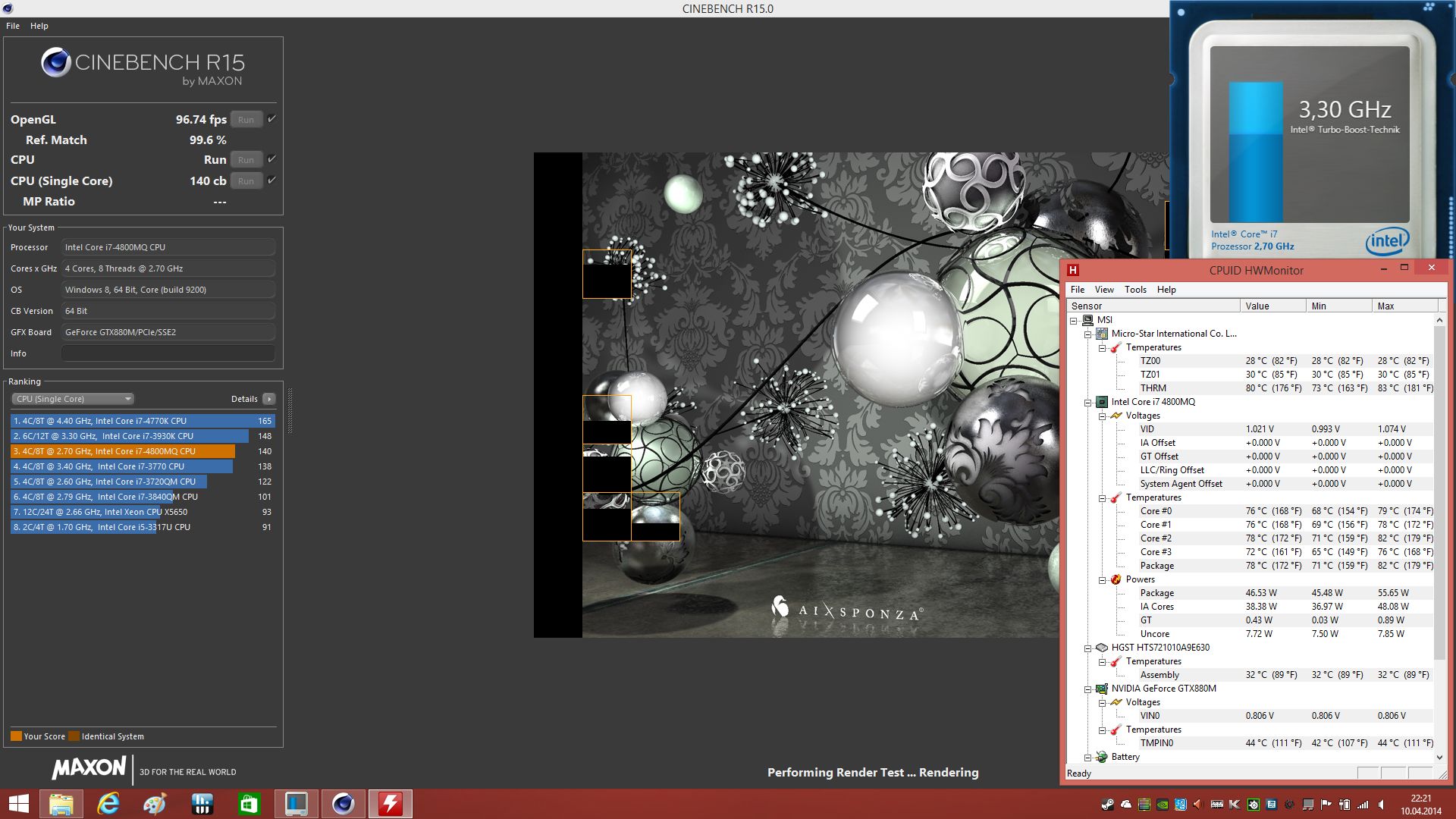Open the CPU (Single Core) ranking dropdown
The height and width of the screenshot is (819, 1456).
point(73,399)
